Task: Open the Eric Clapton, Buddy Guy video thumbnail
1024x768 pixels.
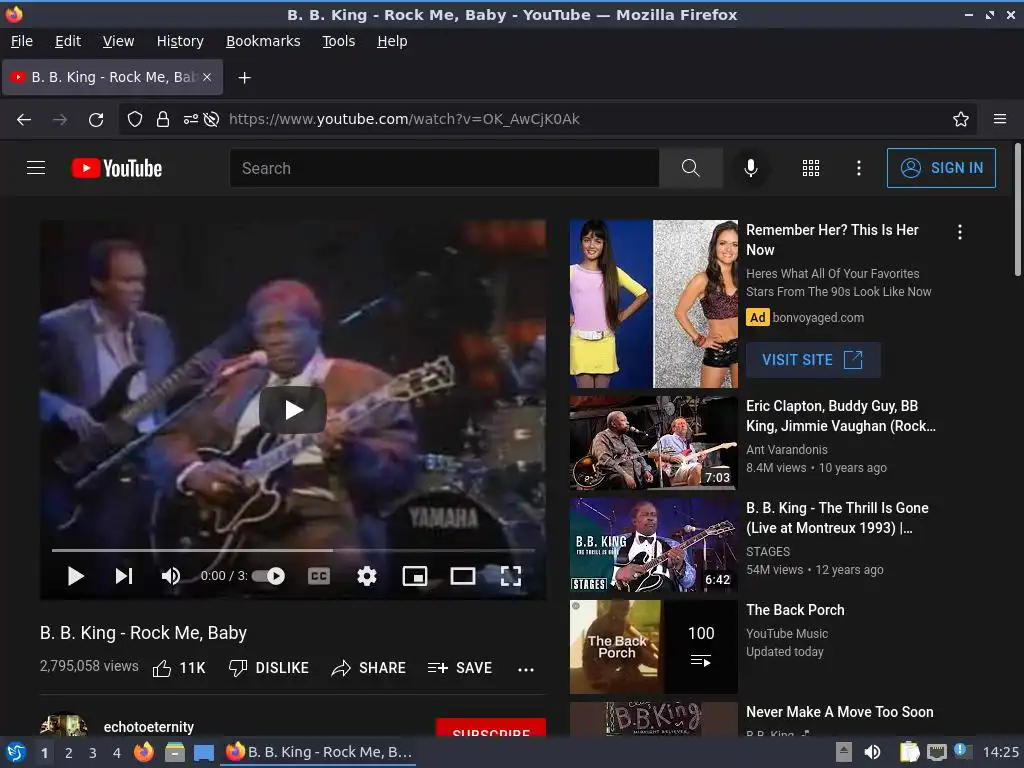Action: tap(654, 443)
